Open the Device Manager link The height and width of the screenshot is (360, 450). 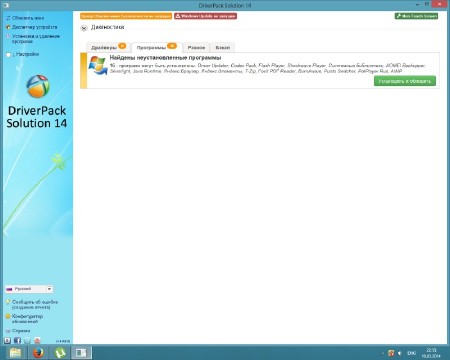[x=32, y=27]
